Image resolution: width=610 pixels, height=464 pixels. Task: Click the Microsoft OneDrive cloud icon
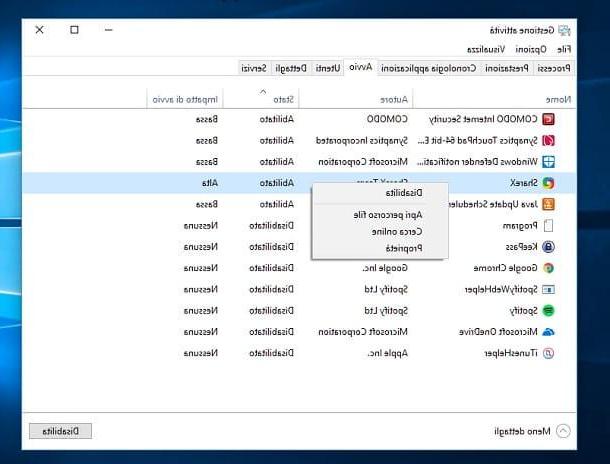(x=548, y=332)
